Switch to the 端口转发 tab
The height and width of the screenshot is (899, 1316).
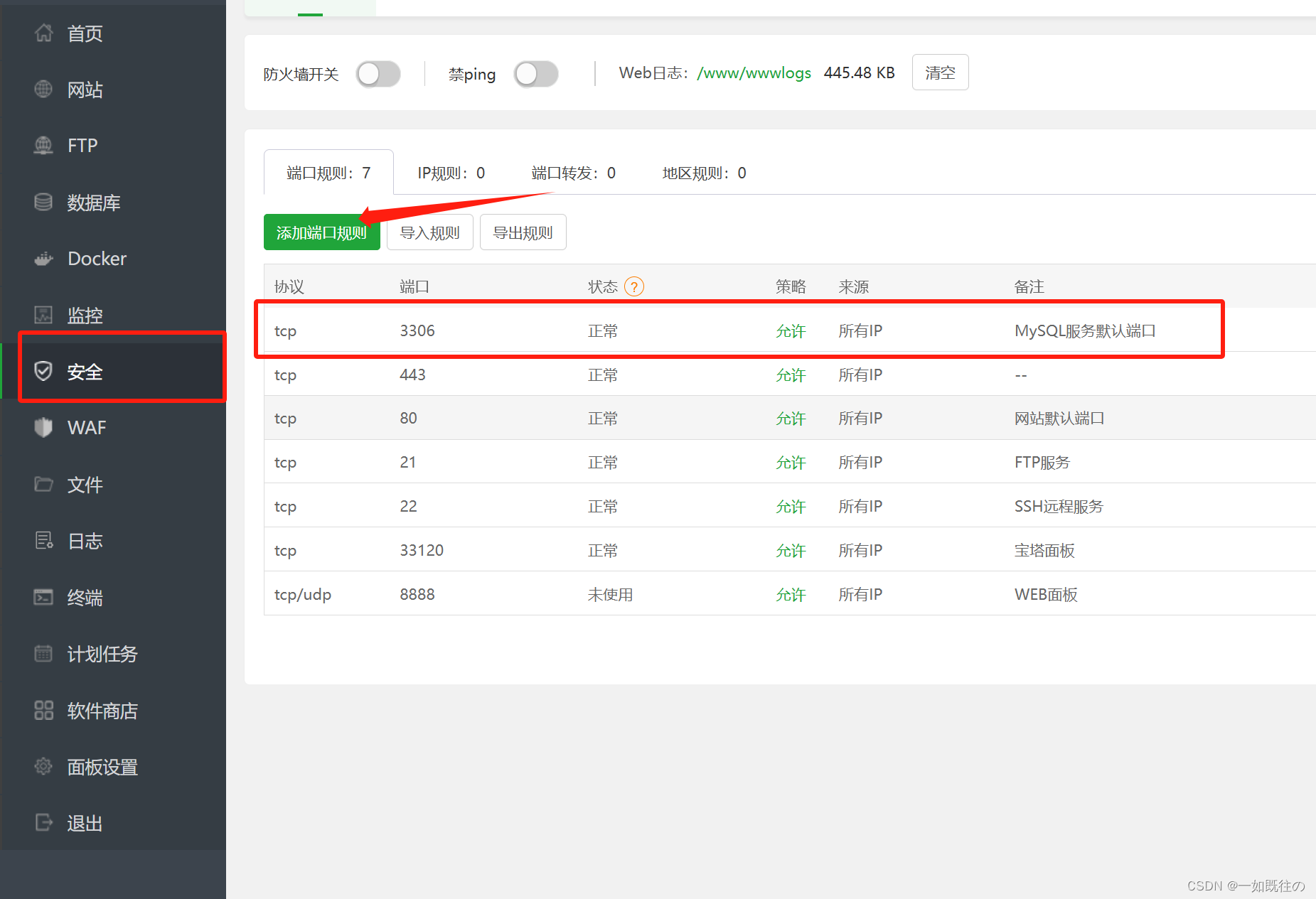[574, 173]
